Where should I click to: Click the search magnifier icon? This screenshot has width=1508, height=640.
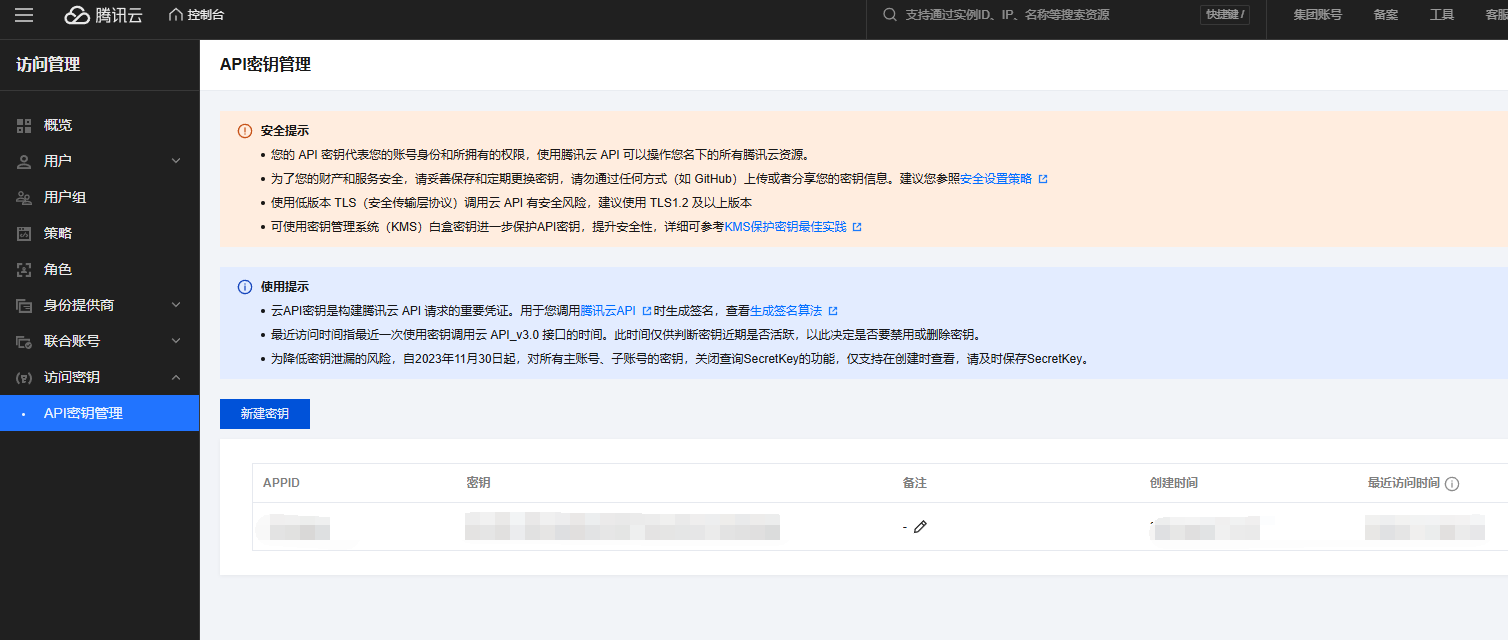[889, 14]
